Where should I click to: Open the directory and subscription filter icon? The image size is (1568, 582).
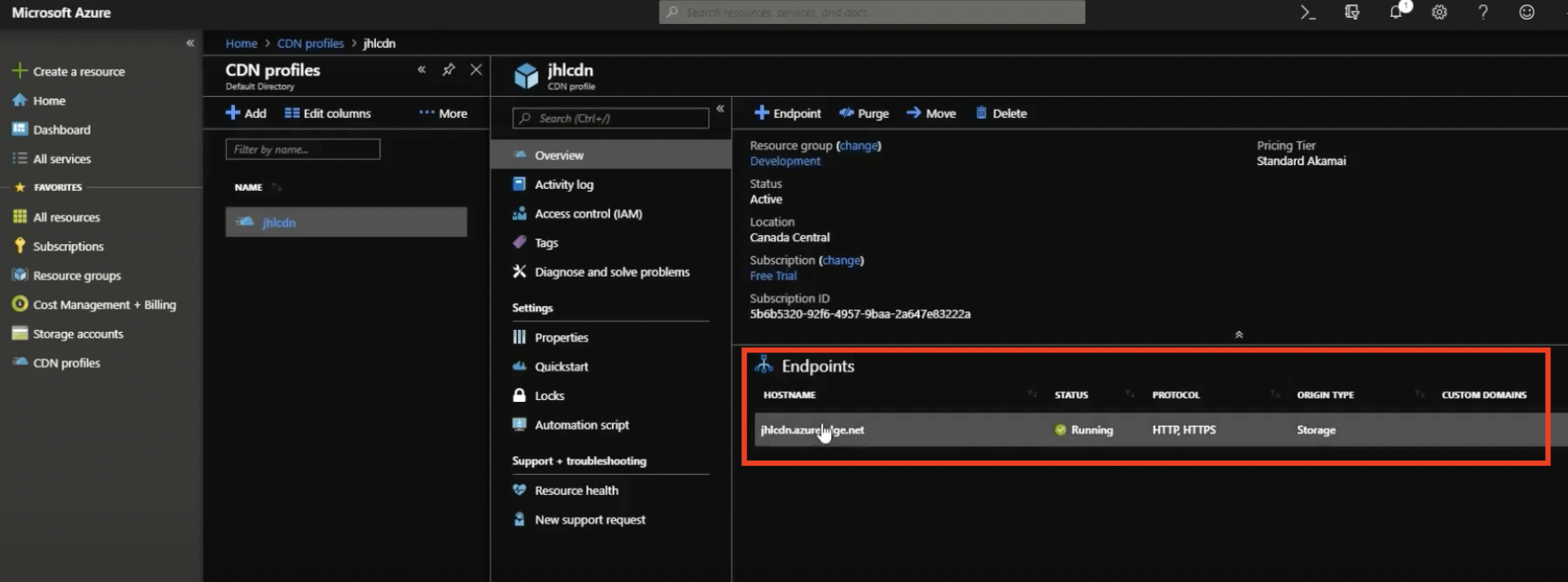click(1352, 12)
